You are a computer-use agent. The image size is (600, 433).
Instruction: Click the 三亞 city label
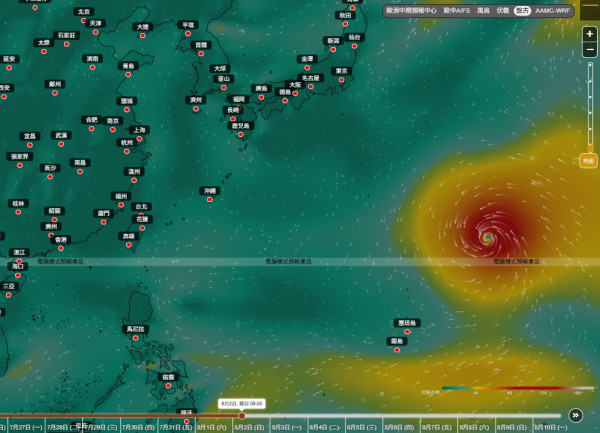coord(8,286)
